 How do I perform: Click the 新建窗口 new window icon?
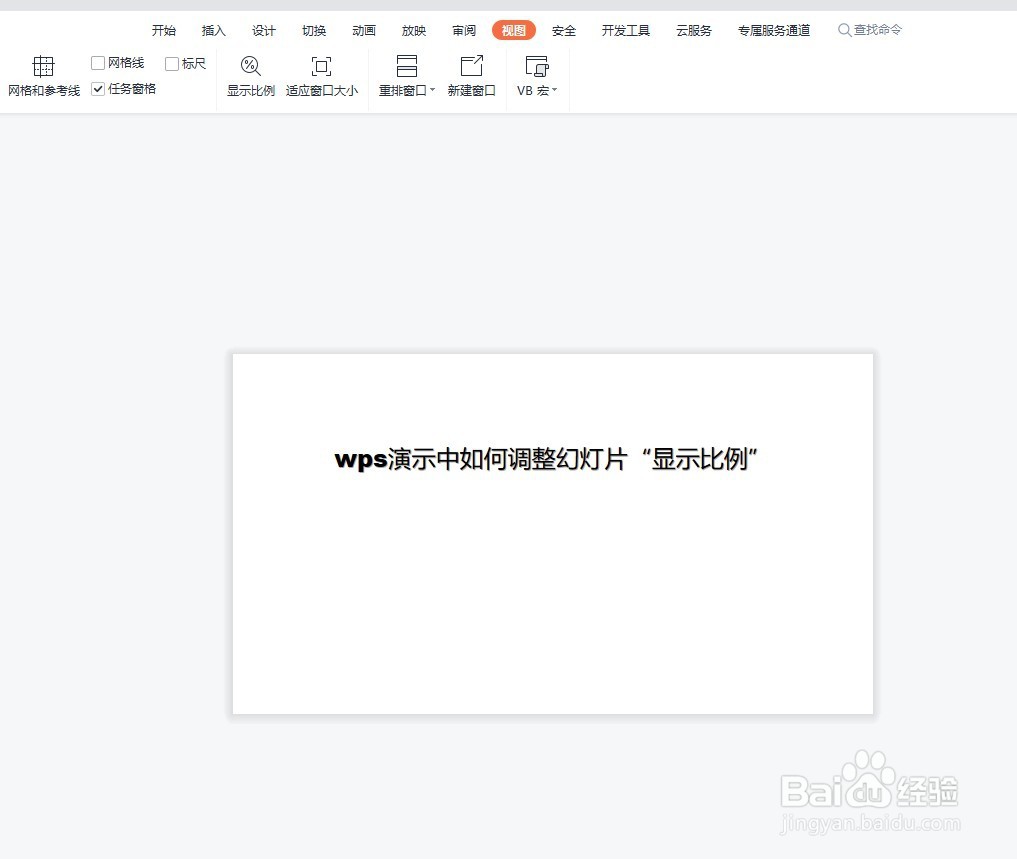(x=472, y=66)
